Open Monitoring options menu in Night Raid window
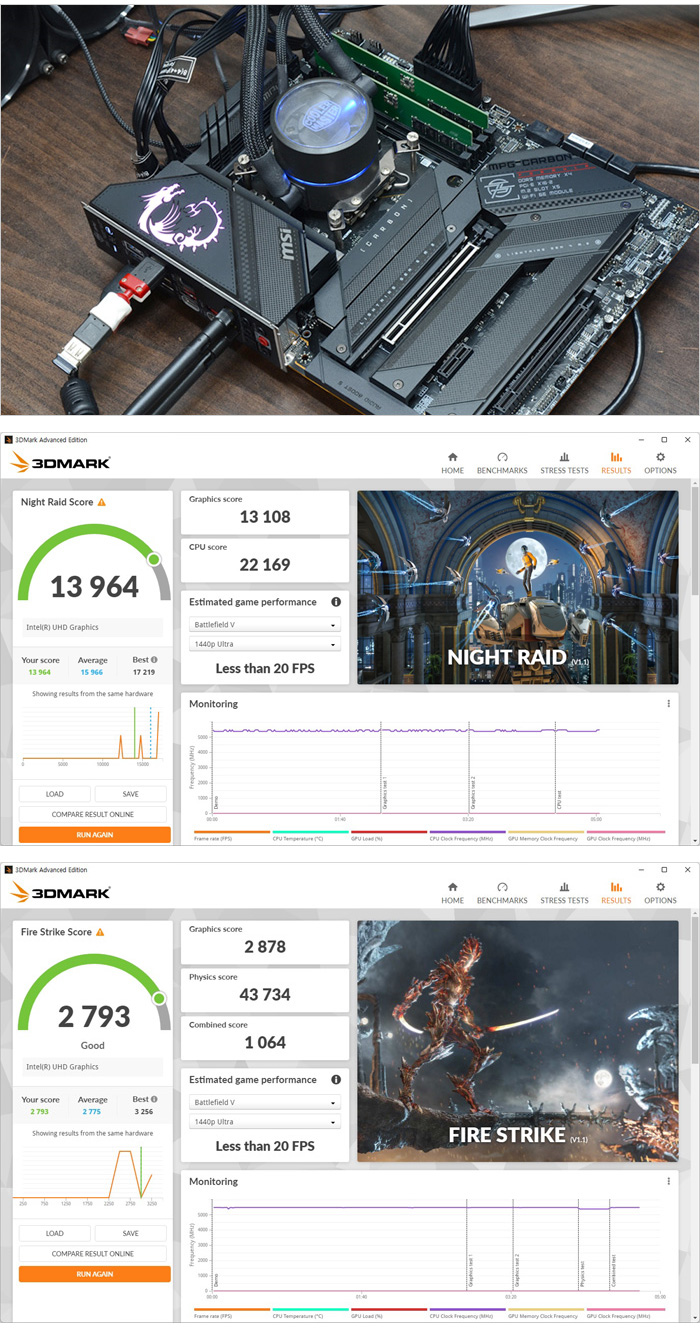Image resolution: width=700 pixels, height=1328 pixels. coord(669,704)
